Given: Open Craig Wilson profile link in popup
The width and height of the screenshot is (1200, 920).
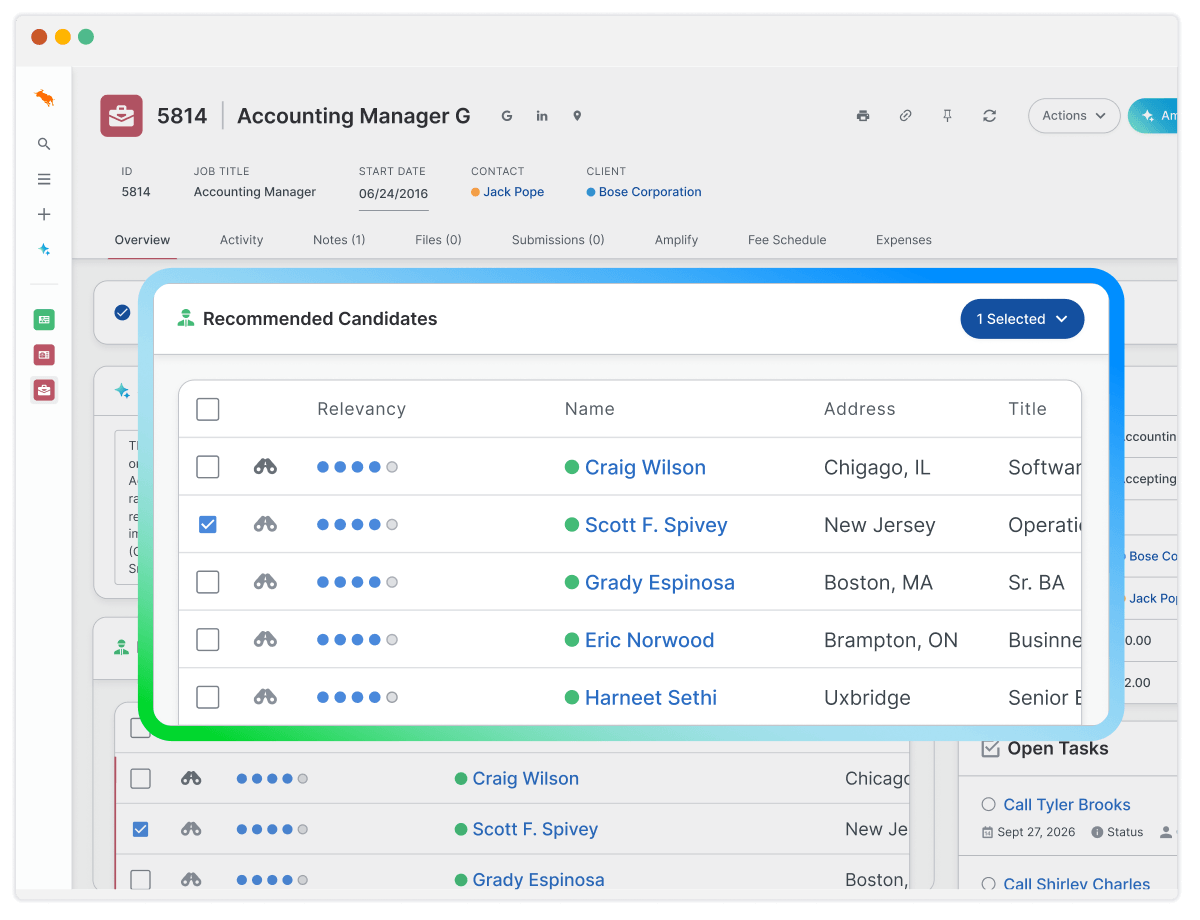Looking at the screenshot, I should pyautogui.click(x=645, y=467).
